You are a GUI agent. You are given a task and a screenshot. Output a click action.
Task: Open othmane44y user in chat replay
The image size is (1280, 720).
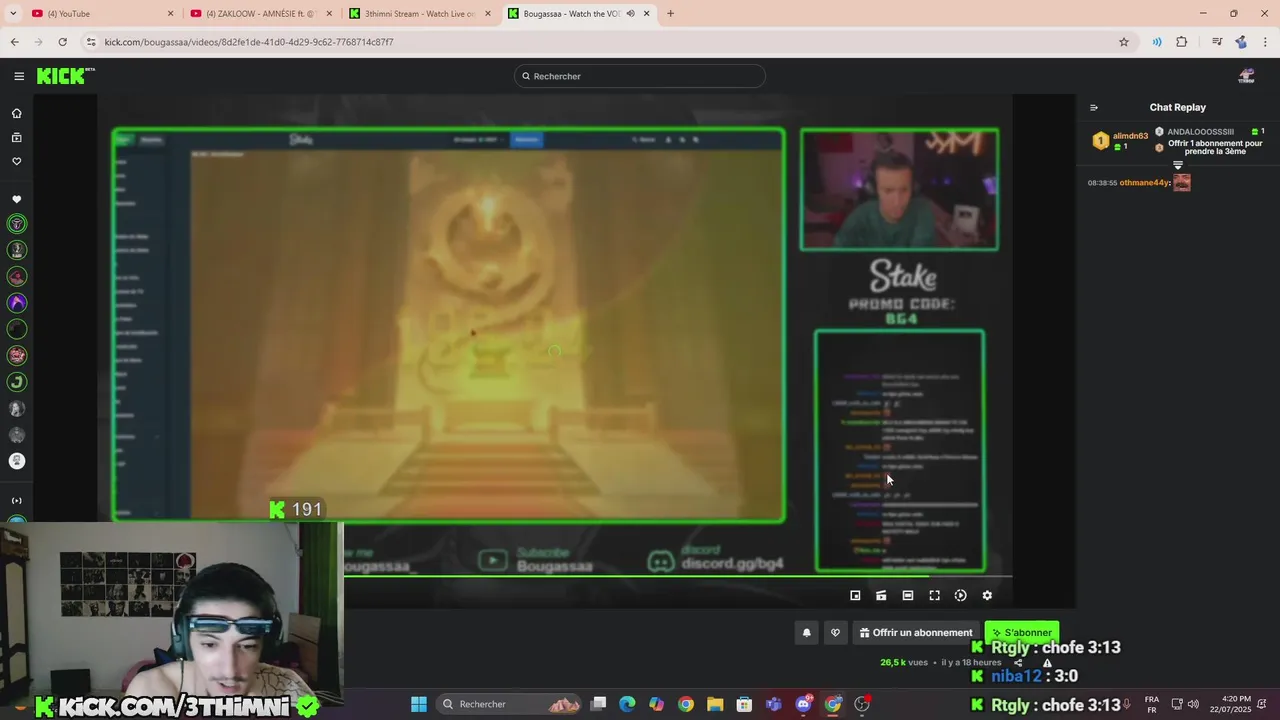tap(1144, 183)
